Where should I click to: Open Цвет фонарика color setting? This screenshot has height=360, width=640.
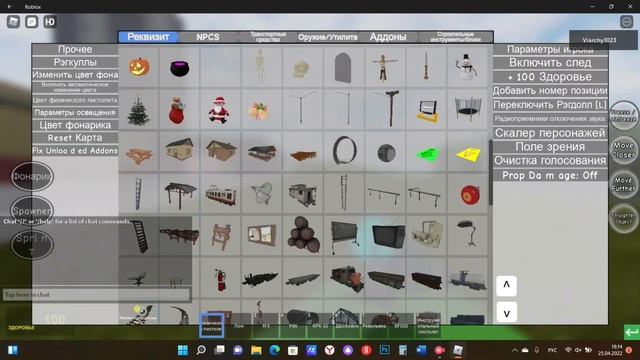click(x=75, y=125)
